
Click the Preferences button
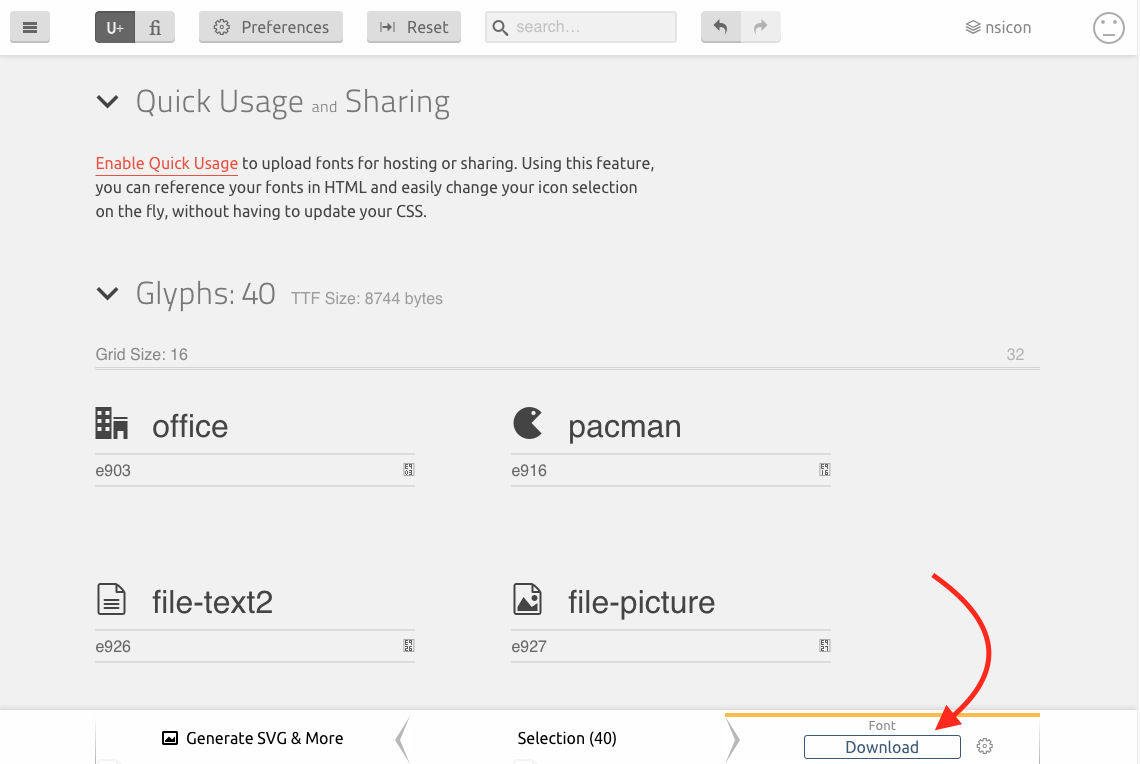click(x=271, y=28)
